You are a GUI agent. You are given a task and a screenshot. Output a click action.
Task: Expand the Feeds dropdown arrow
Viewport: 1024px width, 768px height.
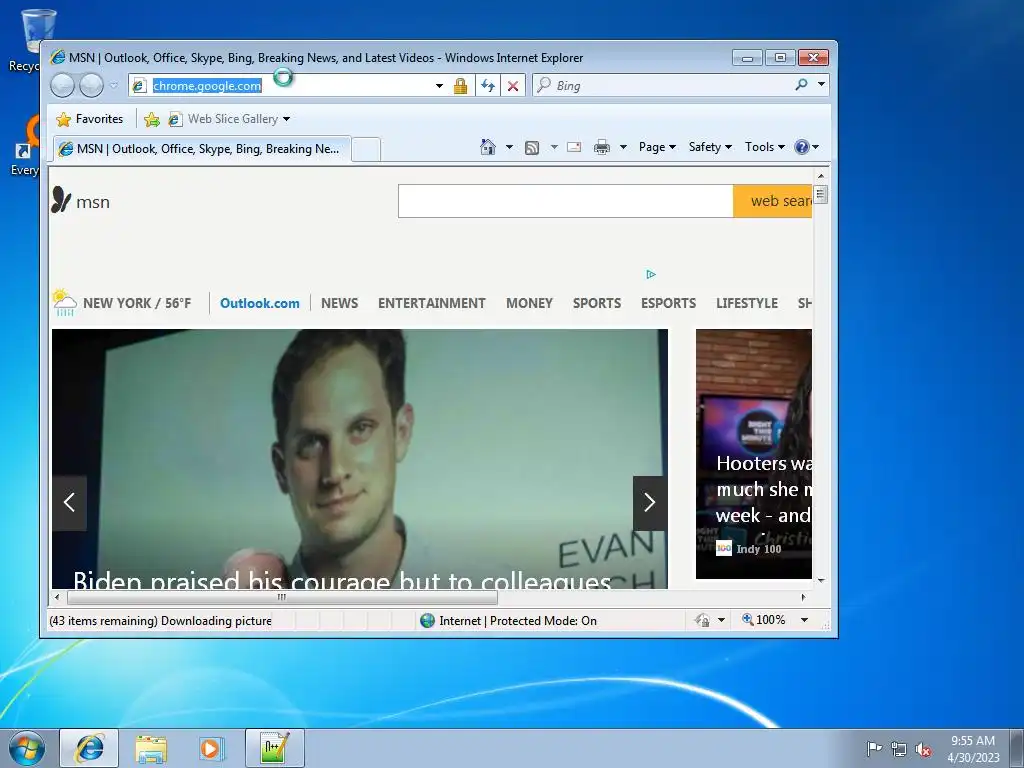point(554,147)
